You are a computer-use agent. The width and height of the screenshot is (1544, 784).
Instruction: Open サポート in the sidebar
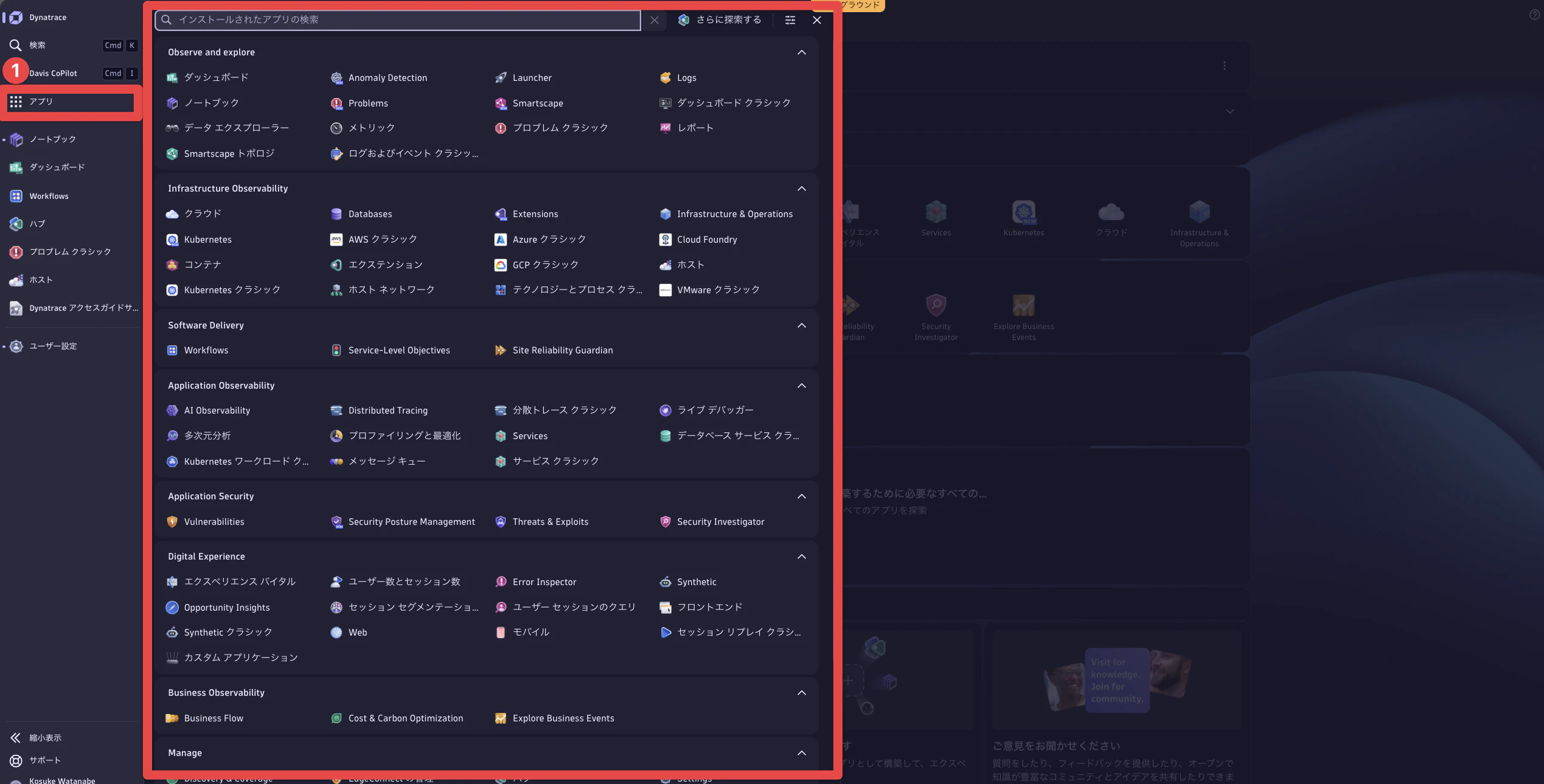(x=72, y=761)
